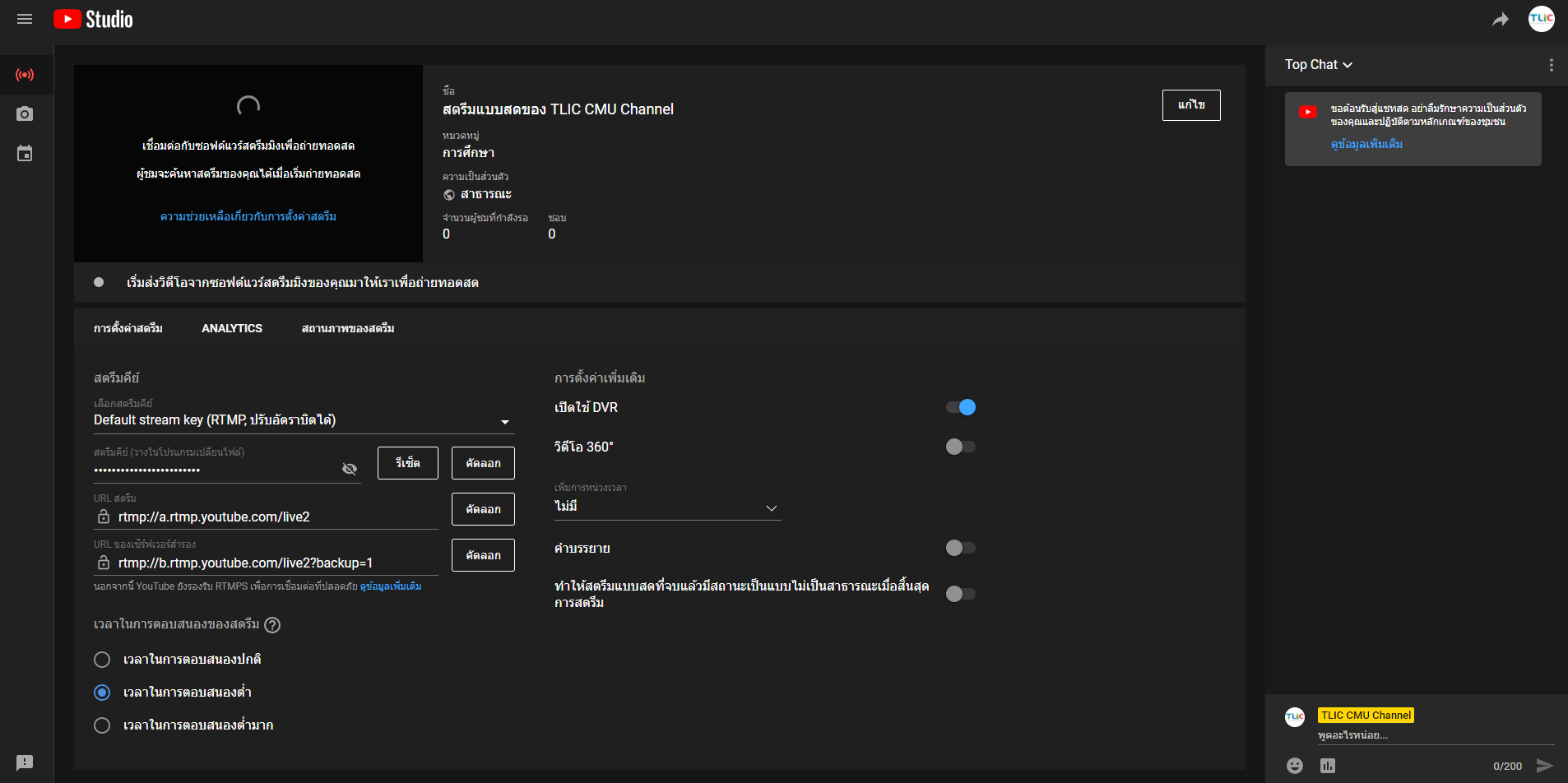Copy the stream key
1568x783 pixels.
[483, 463]
